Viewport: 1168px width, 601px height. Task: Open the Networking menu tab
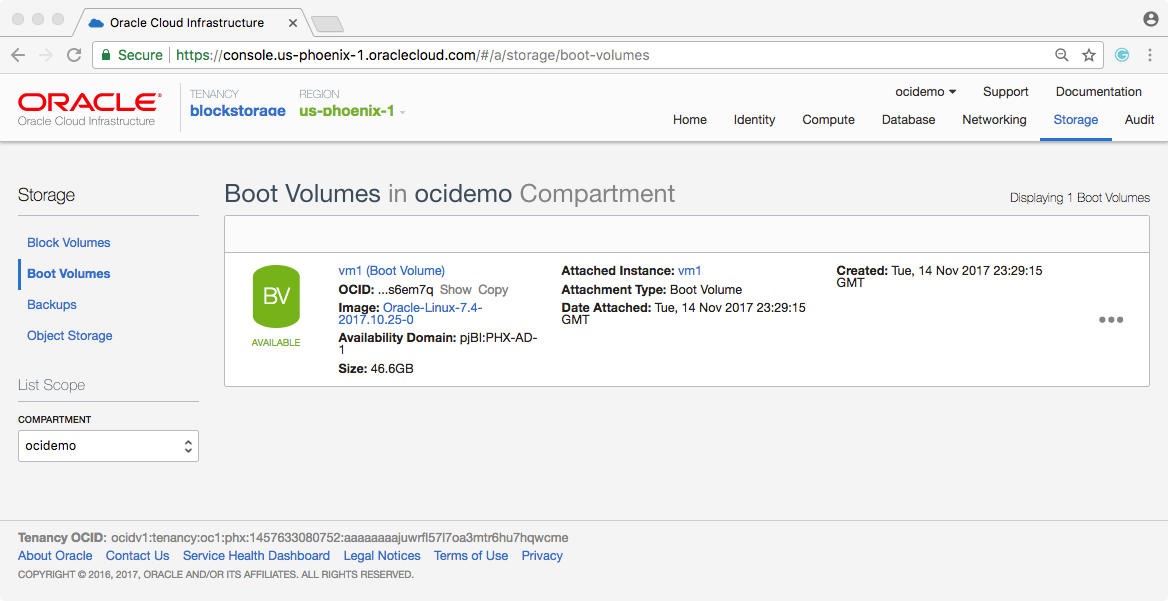994,120
